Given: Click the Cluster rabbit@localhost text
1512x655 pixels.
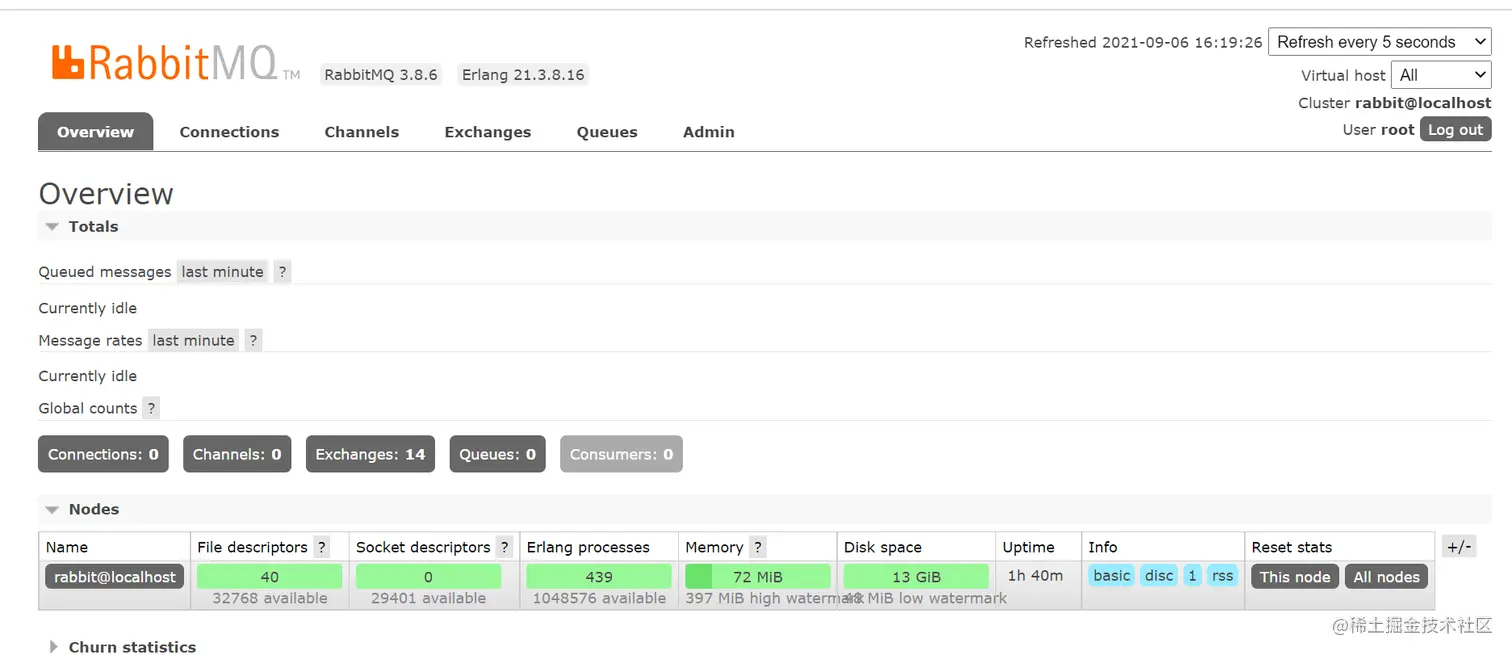Looking at the screenshot, I should [x=1395, y=103].
